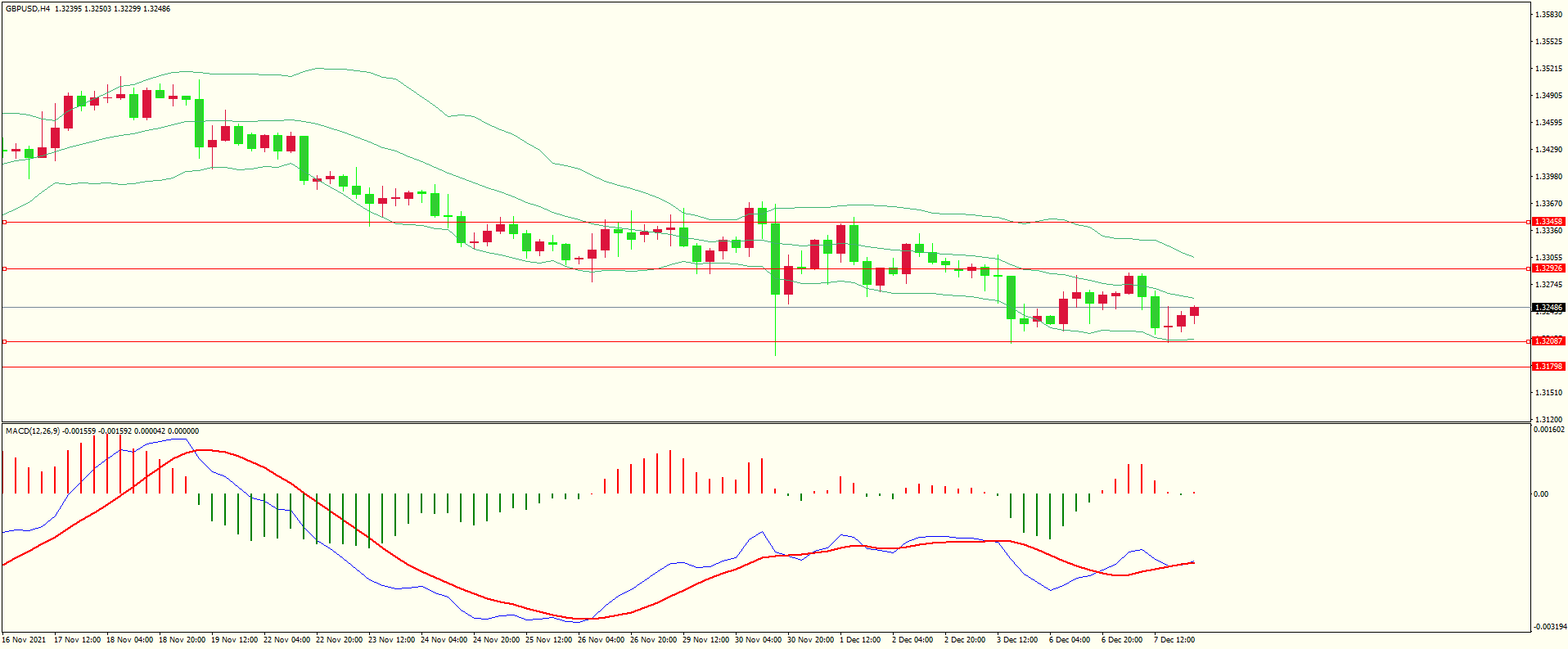Click the 24 Nov 04:00 time label
Image resolution: width=1568 pixels, height=649 pixels.
[444, 640]
